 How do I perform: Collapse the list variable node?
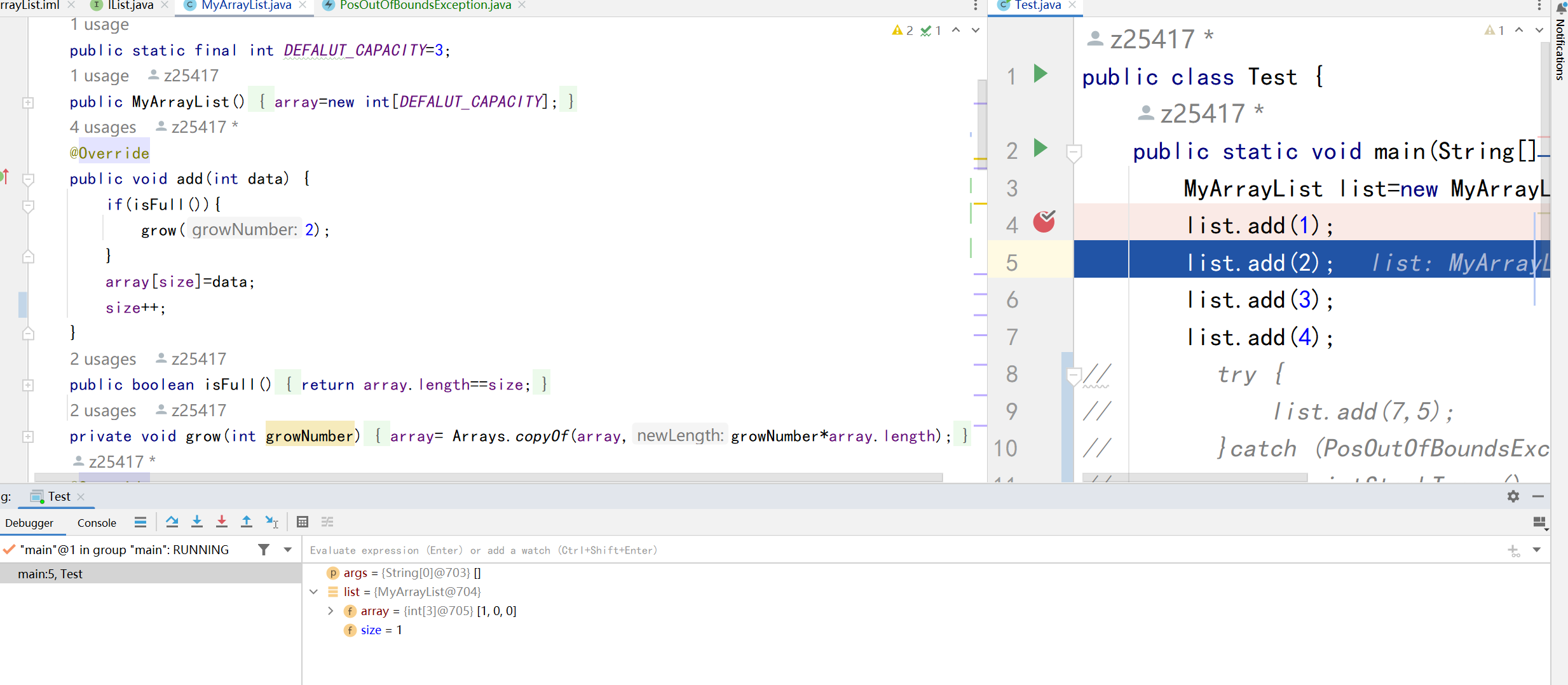tap(314, 592)
